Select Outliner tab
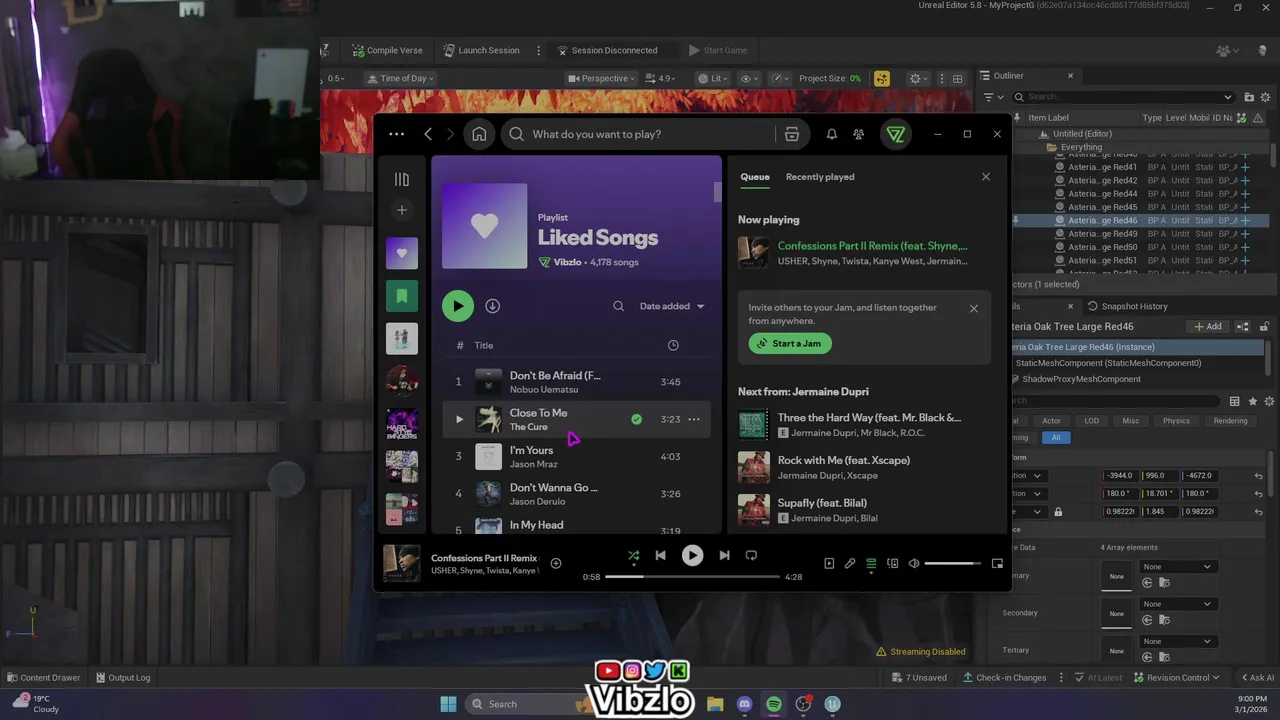The width and height of the screenshot is (1280, 720). tap(1008, 76)
